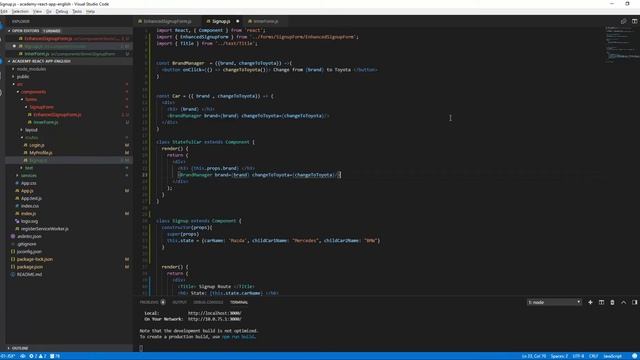640x360 pixels.
Task: Click the feedback smiley in status bar
Action: click(635, 356)
